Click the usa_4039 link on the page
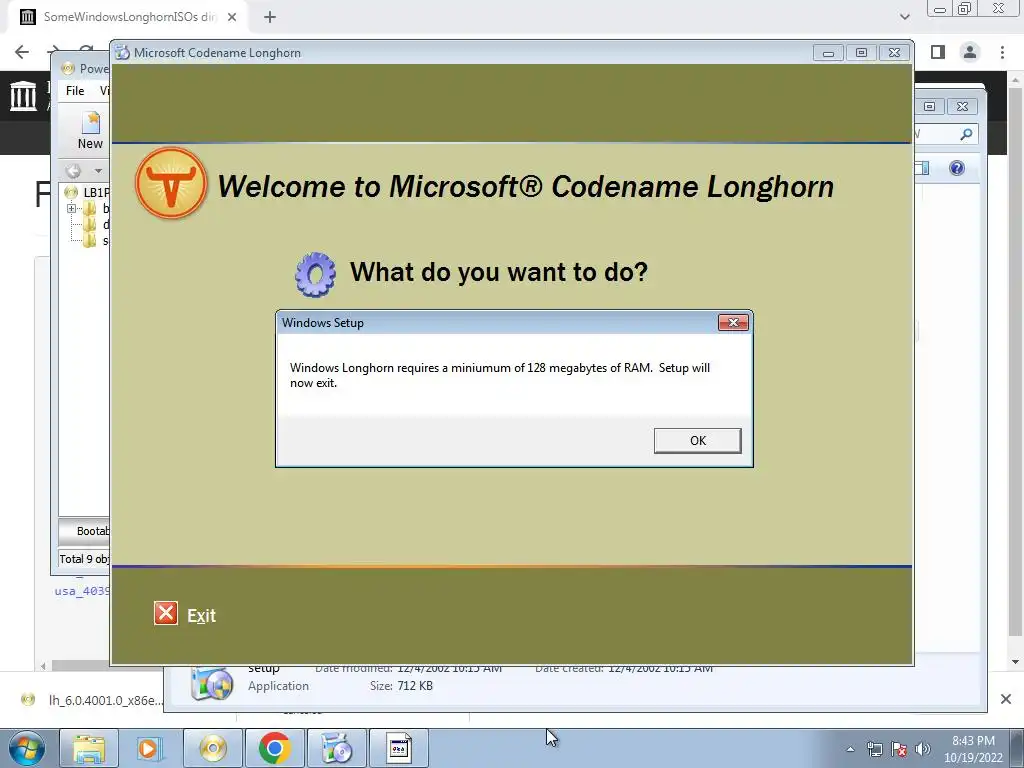The width and height of the screenshot is (1024, 768). 82,591
